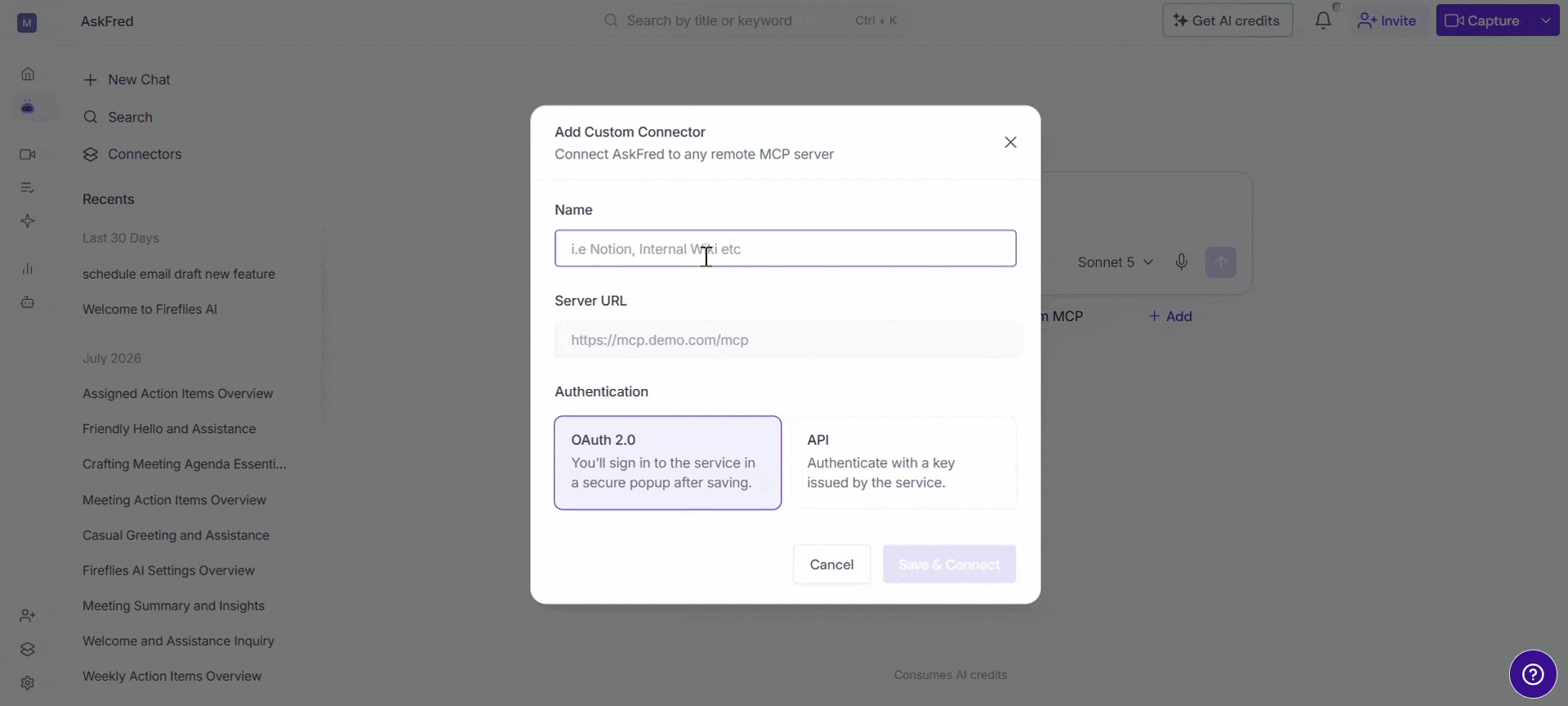This screenshot has width=1568, height=706.
Task: Open AskFred bot icon in sidebar
Action: click(x=28, y=107)
